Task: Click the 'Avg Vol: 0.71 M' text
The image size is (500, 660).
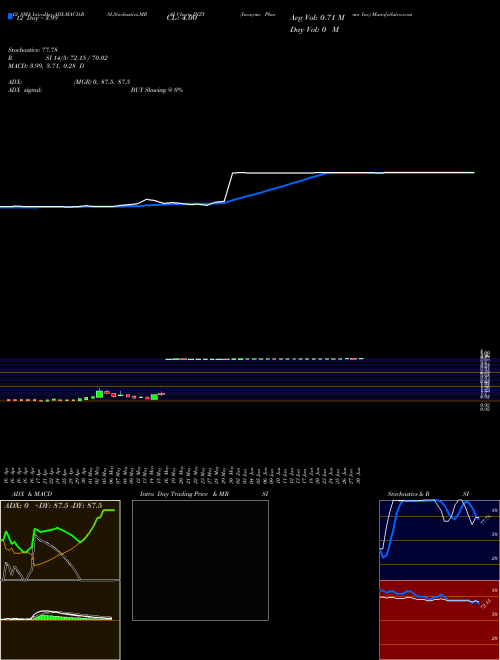Action: tap(317, 18)
